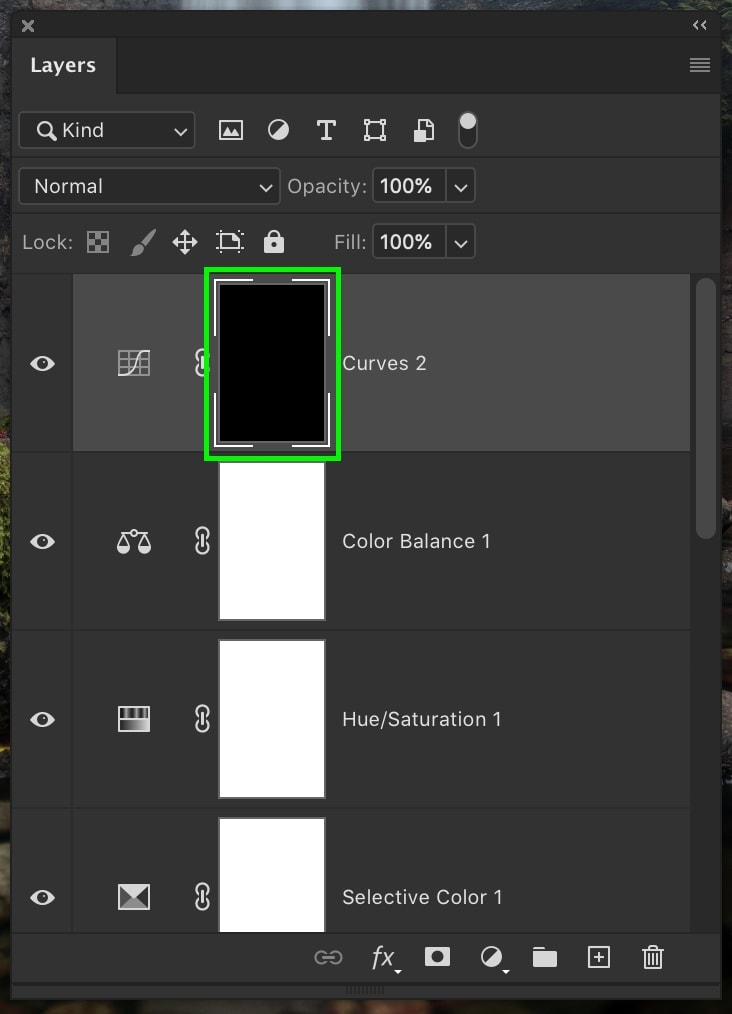The height and width of the screenshot is (1014, 732).
Task: Open the fx layer style menu
Action: pos(385,958)
